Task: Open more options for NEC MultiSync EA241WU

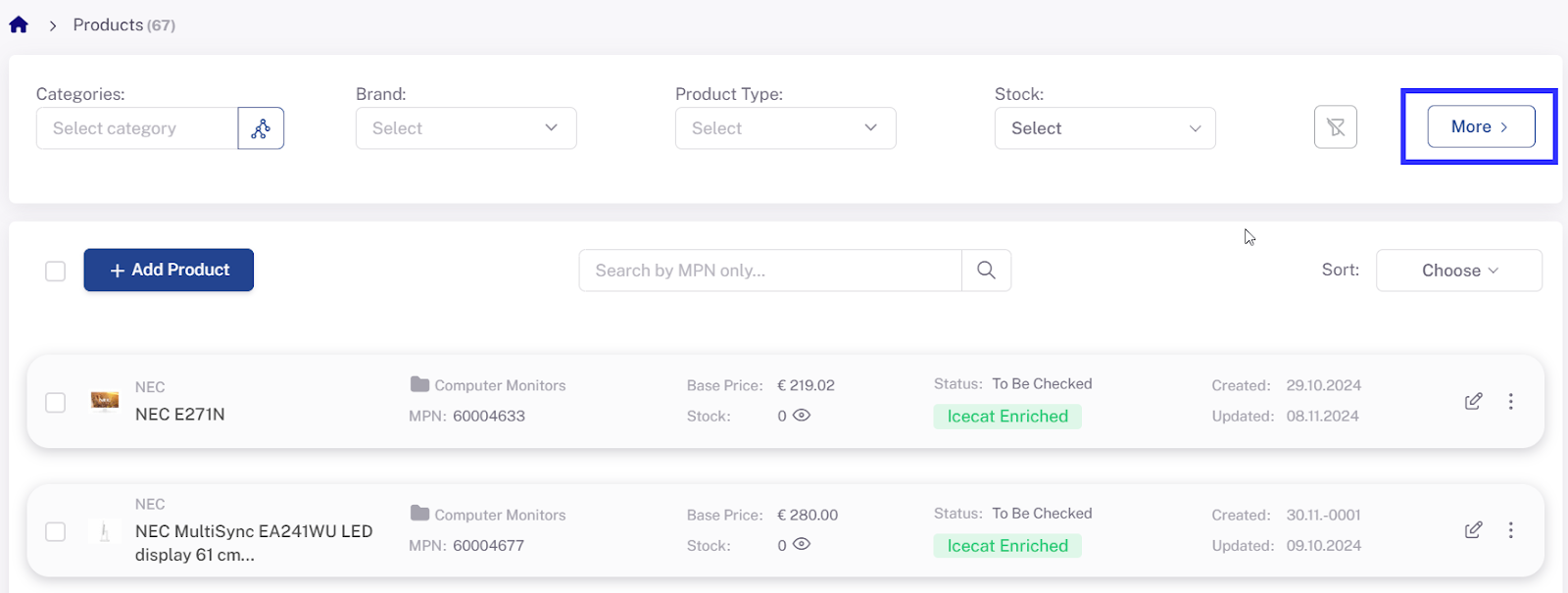Action: 1510,530
